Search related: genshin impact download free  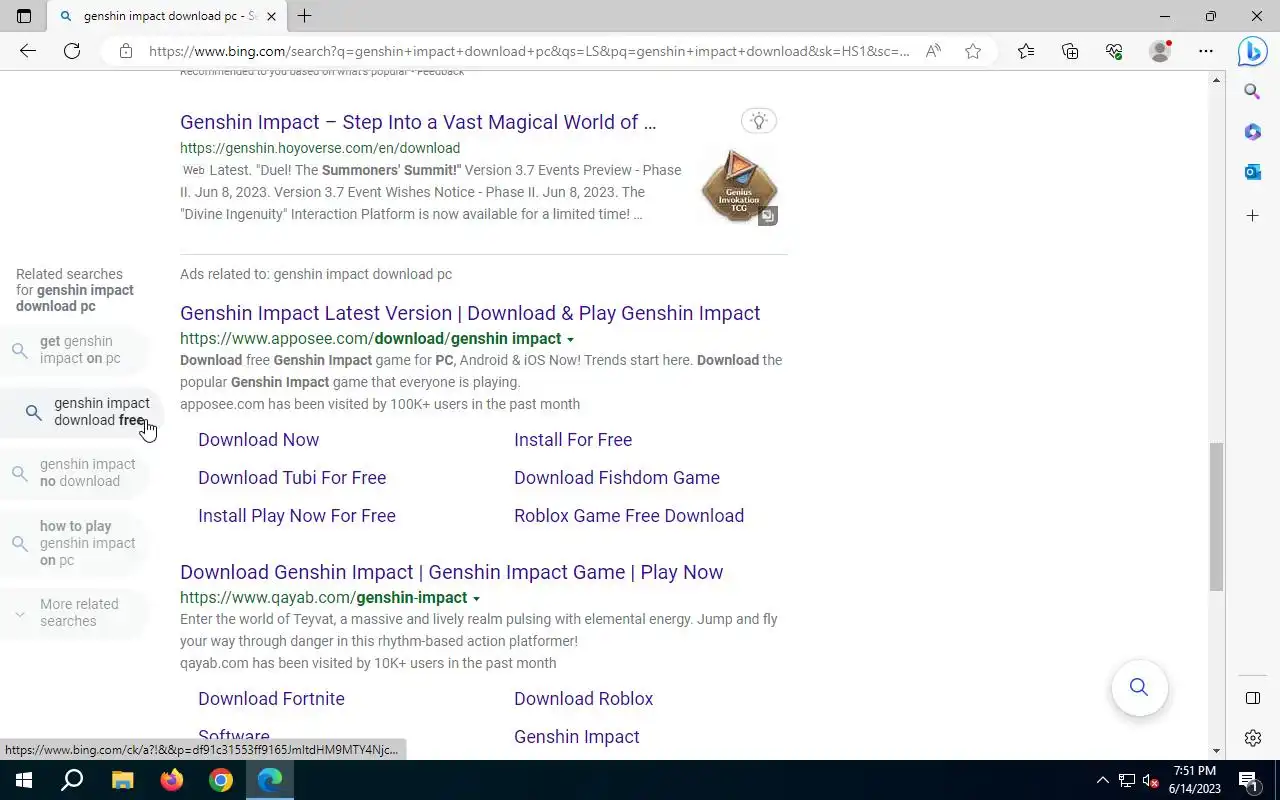coord(80,412)
